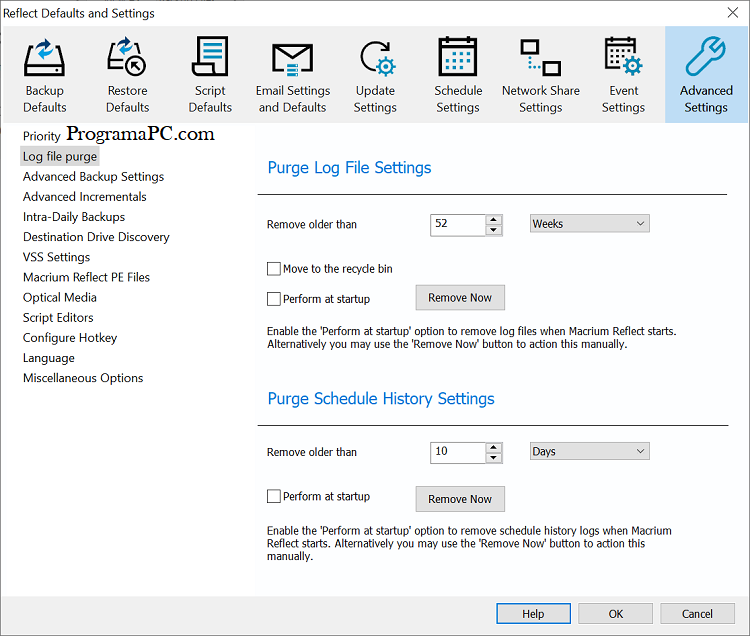Open the Update Settings icon

tap(377, 58)
